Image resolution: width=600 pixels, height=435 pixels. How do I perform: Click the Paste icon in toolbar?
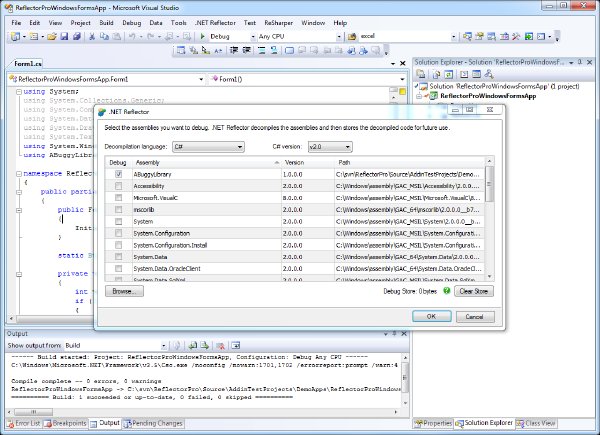117,36
